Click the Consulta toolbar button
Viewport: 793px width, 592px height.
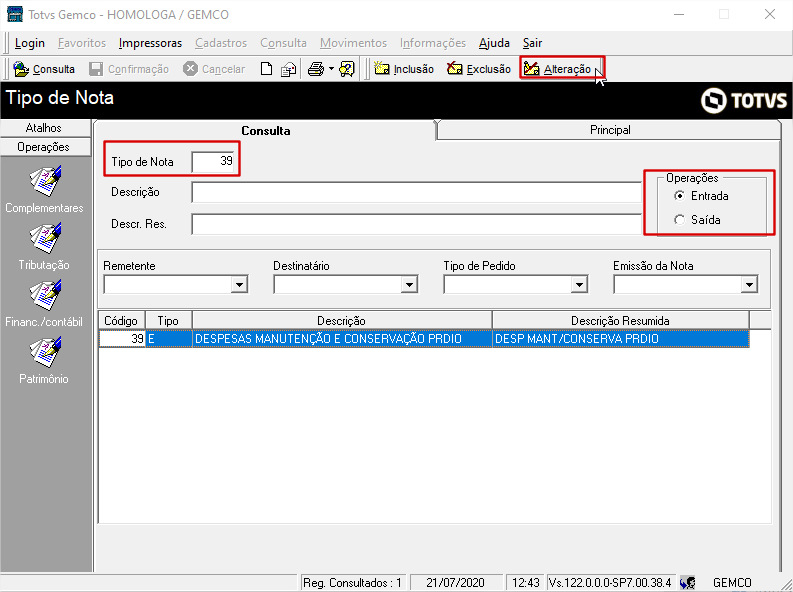(44, 69)
